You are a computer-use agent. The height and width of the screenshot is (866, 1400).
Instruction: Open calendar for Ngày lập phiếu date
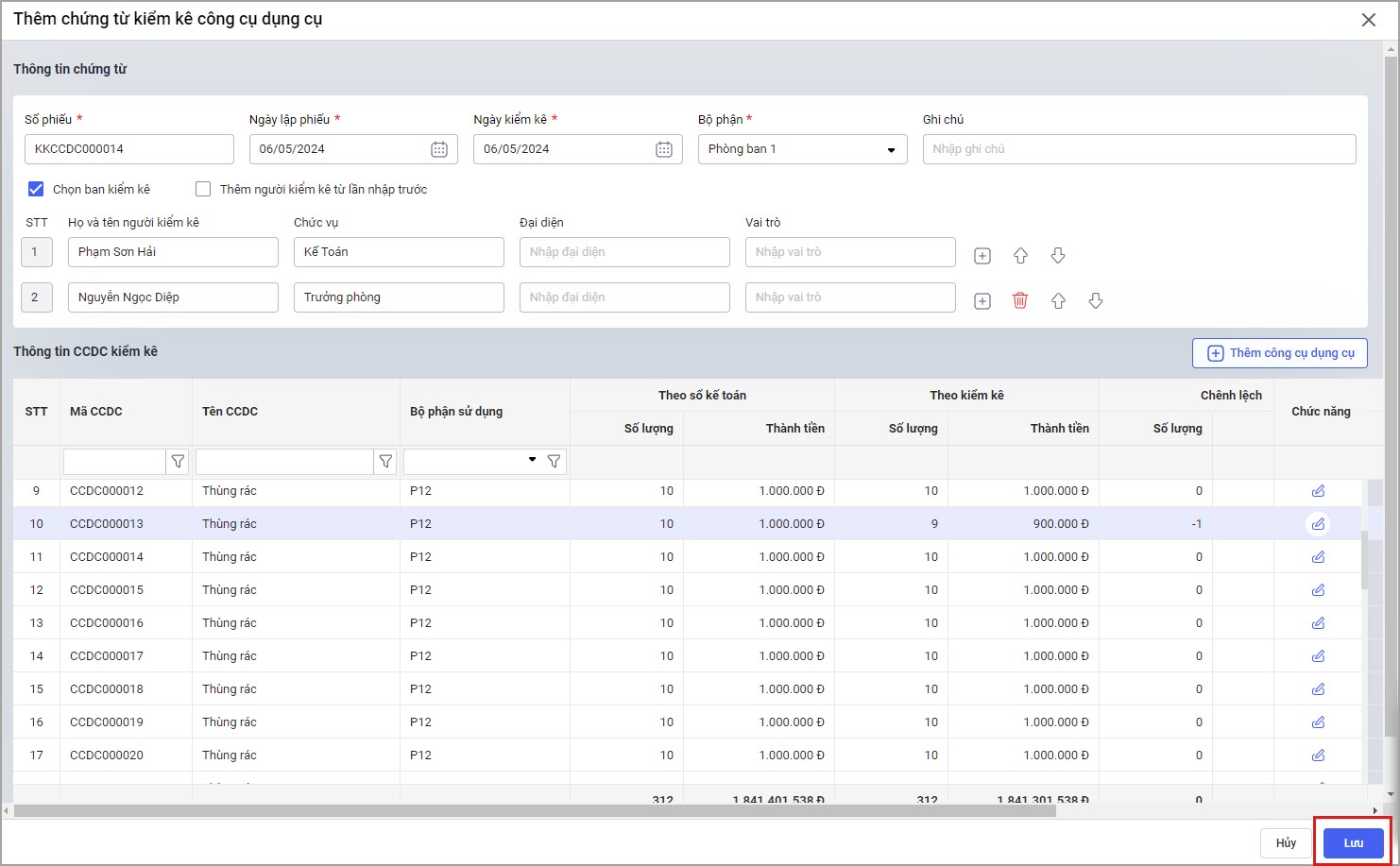[x=439, y=149]
